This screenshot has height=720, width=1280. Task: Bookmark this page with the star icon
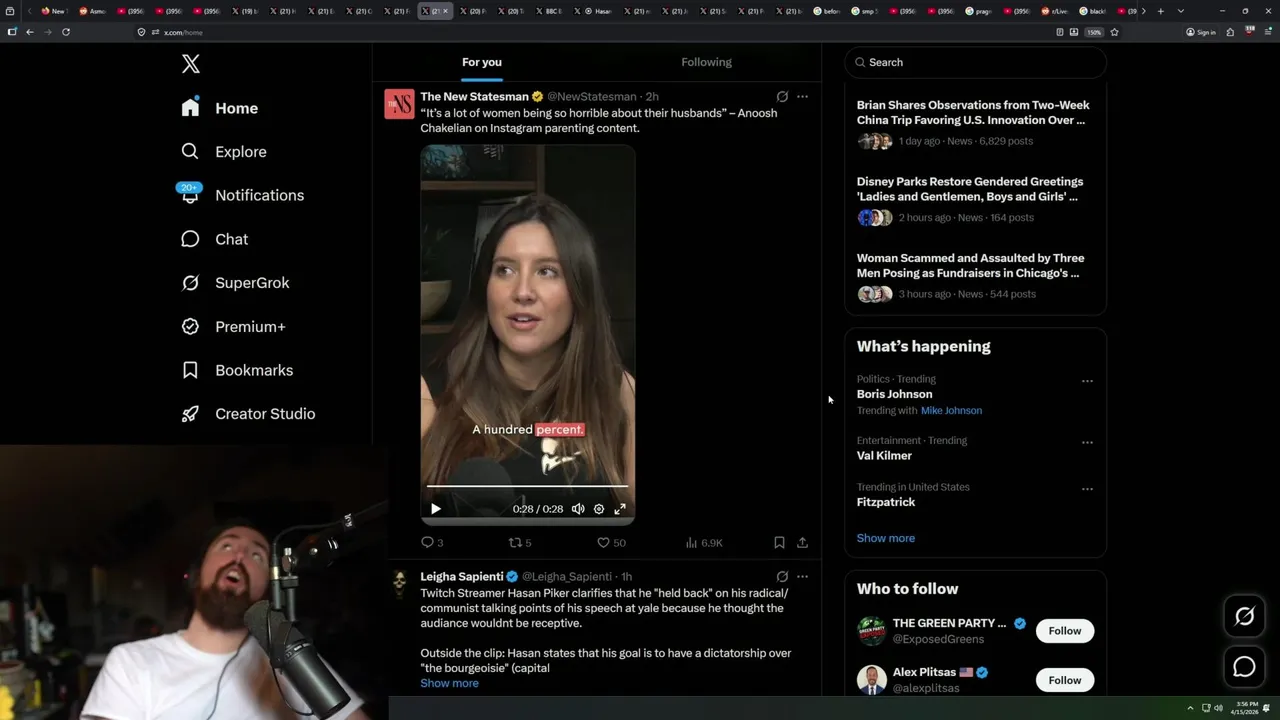(1114, 32)
